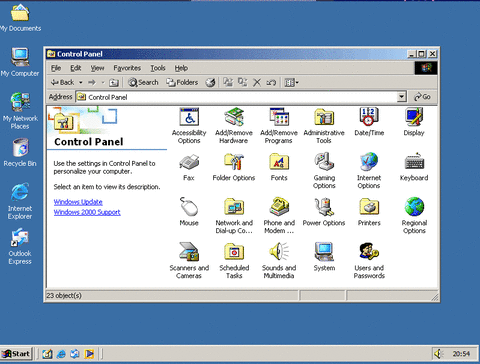Select My Documents desktop icon

tap(20, 17)
